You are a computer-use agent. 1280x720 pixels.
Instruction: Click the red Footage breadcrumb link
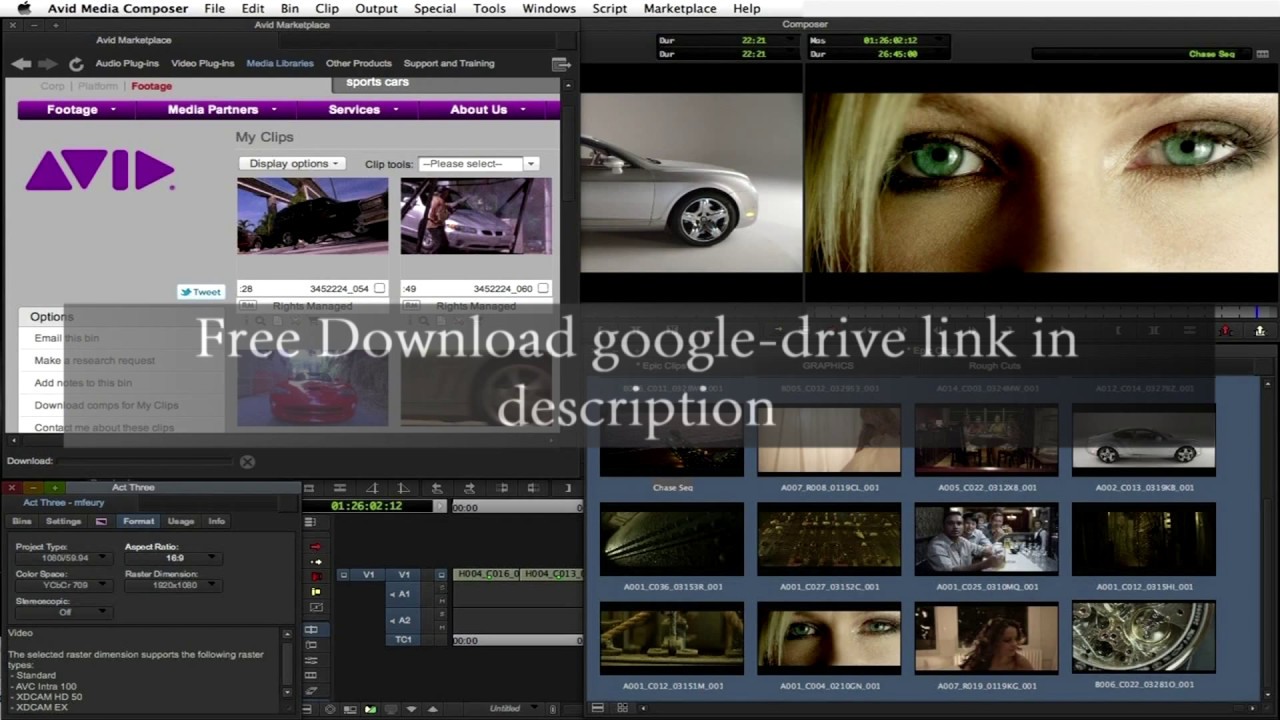click(x=152, y=86)
